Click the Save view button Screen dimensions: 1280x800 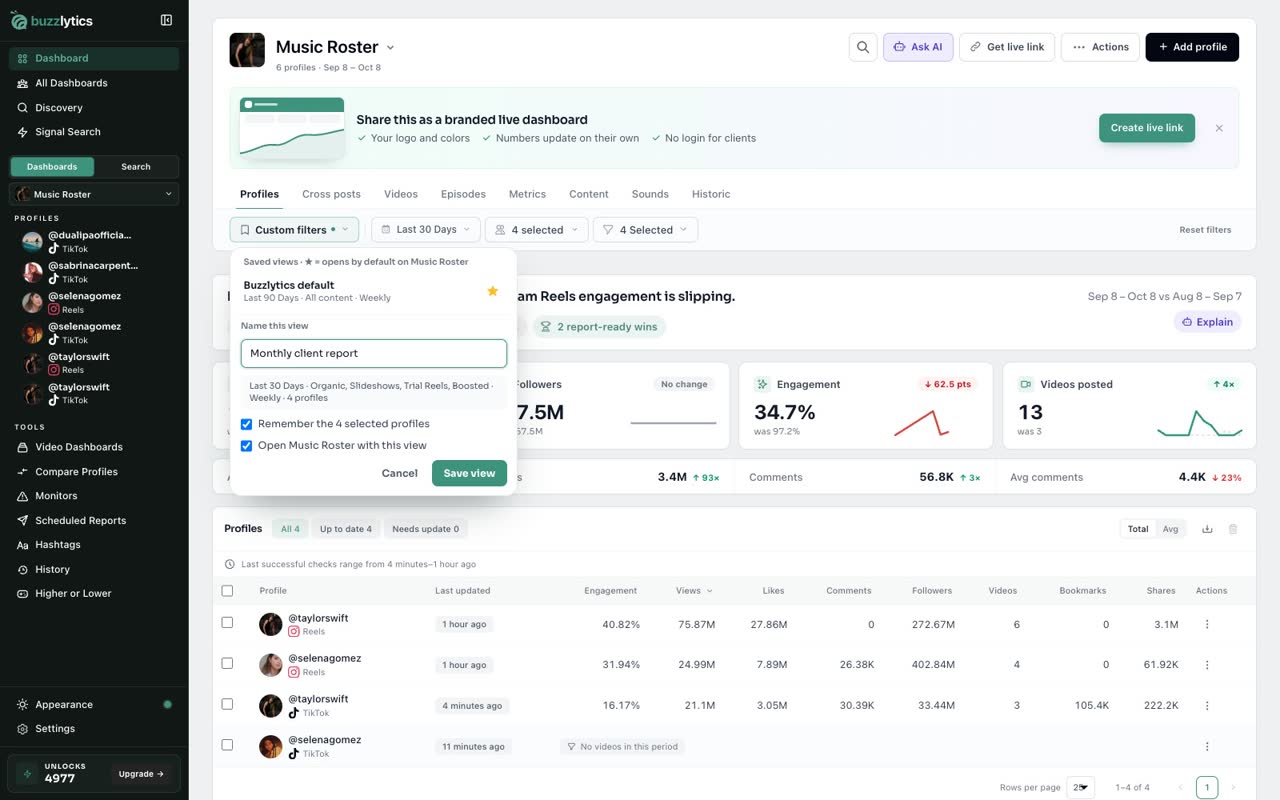point(469,473)
